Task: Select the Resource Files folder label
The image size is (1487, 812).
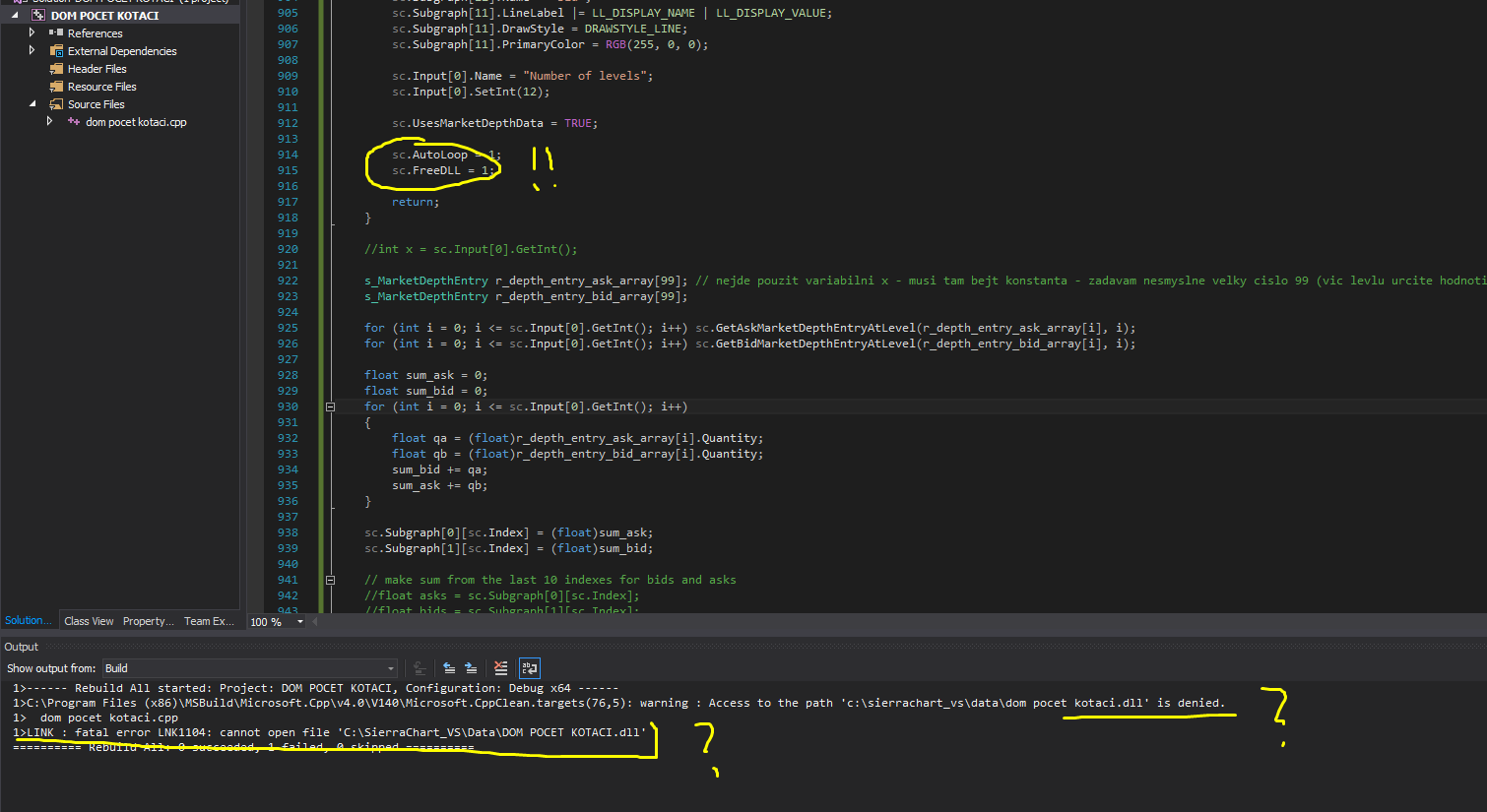Action: (101, 87)
